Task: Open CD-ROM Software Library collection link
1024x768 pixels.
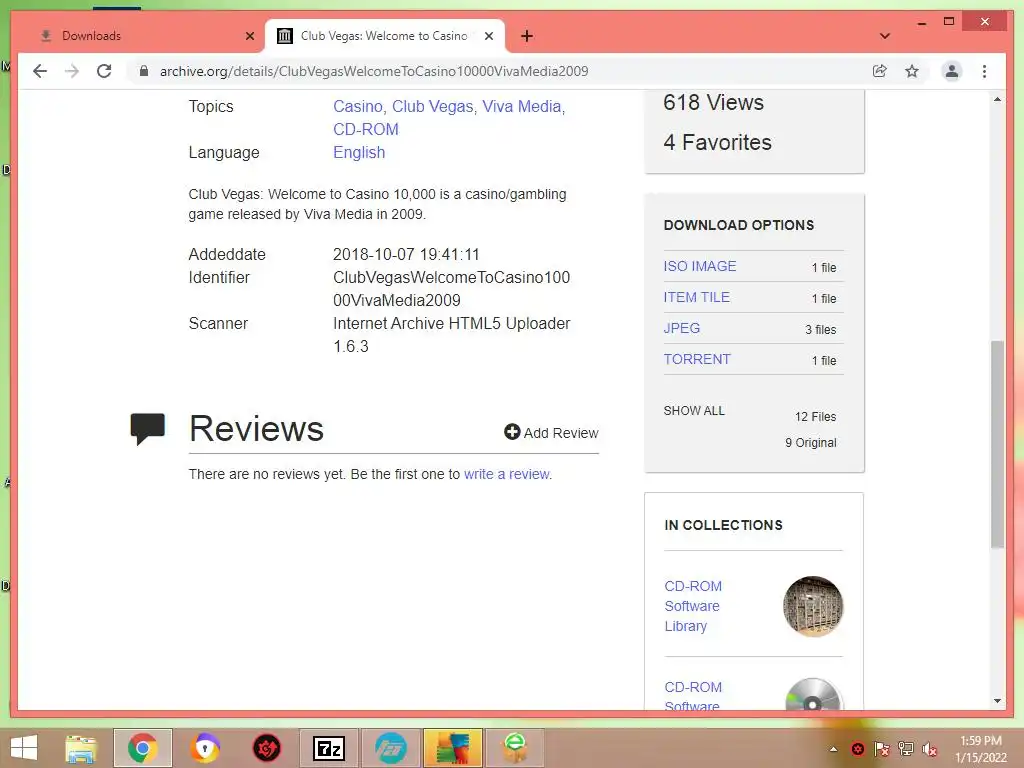Action: (693, 606)
